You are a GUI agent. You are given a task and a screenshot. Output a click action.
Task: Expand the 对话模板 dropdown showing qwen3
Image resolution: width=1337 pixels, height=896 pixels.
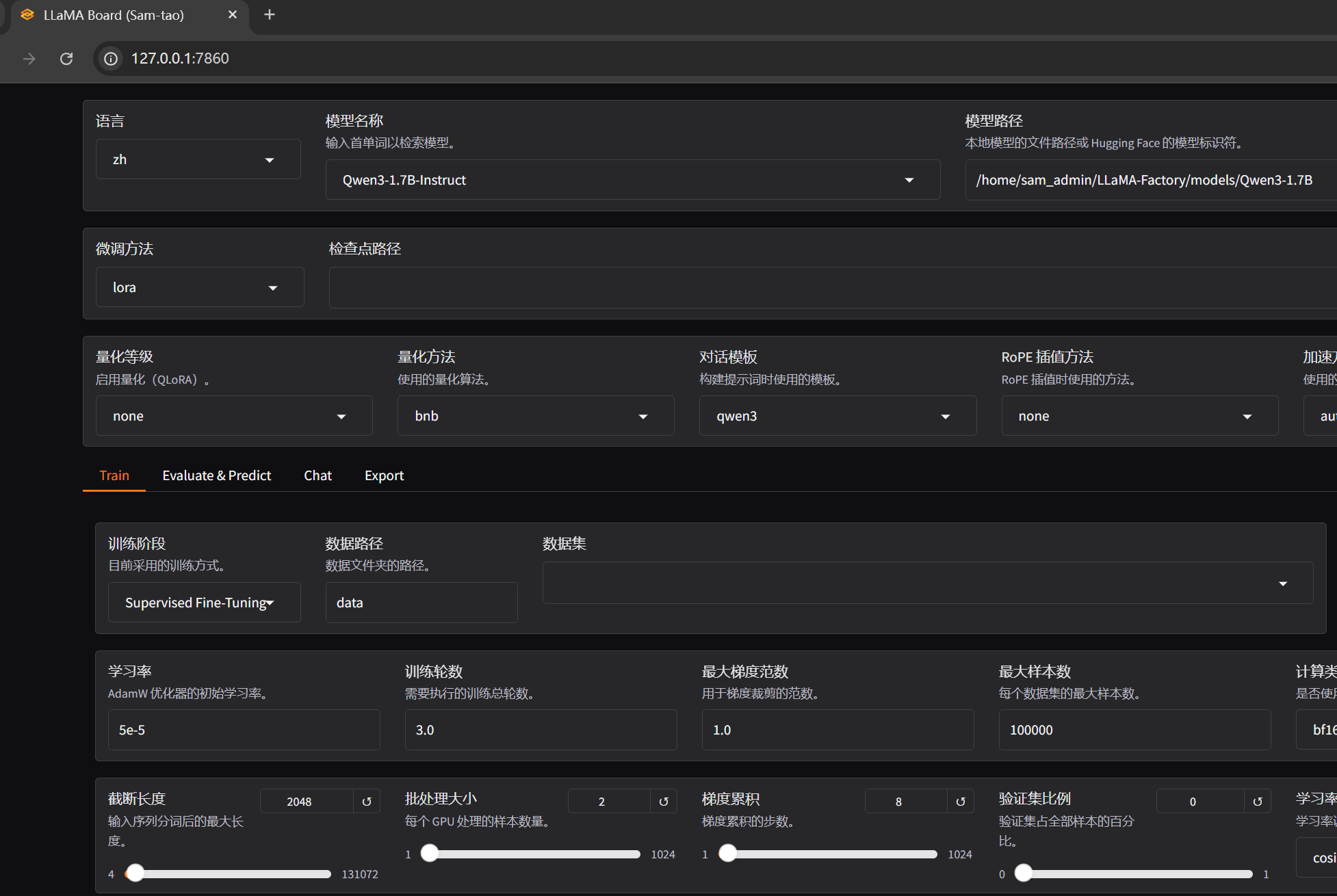tap(838, 416)
